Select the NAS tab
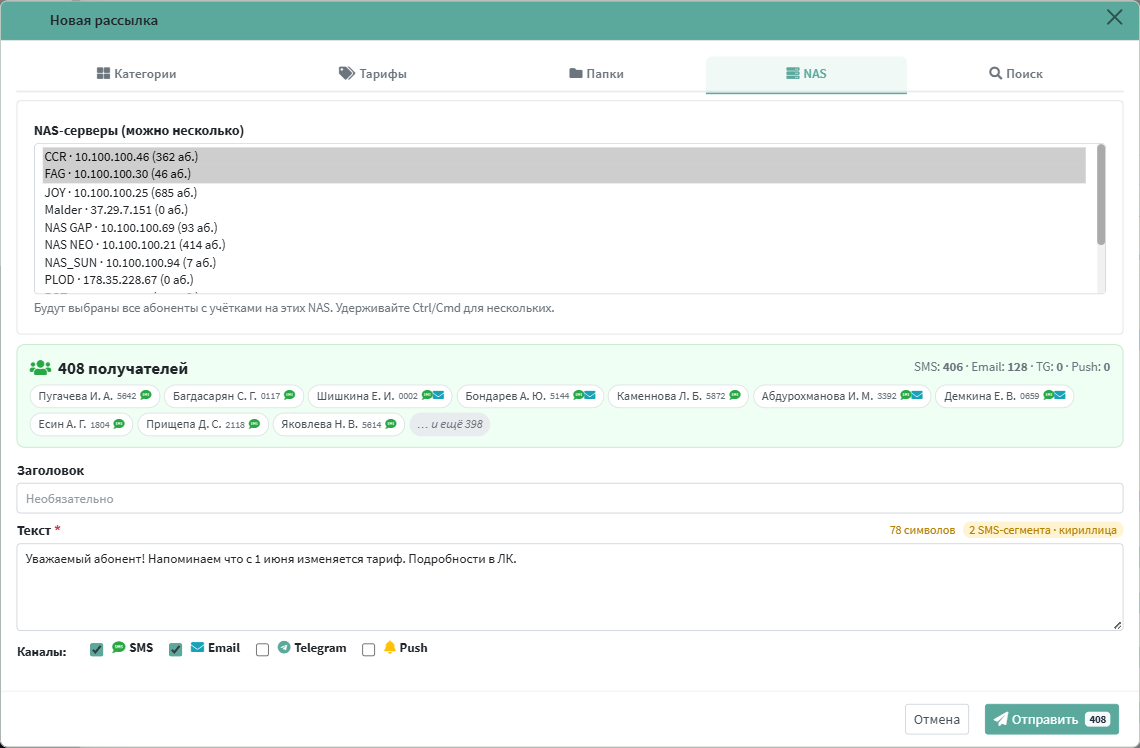 (x=806, y=73)
